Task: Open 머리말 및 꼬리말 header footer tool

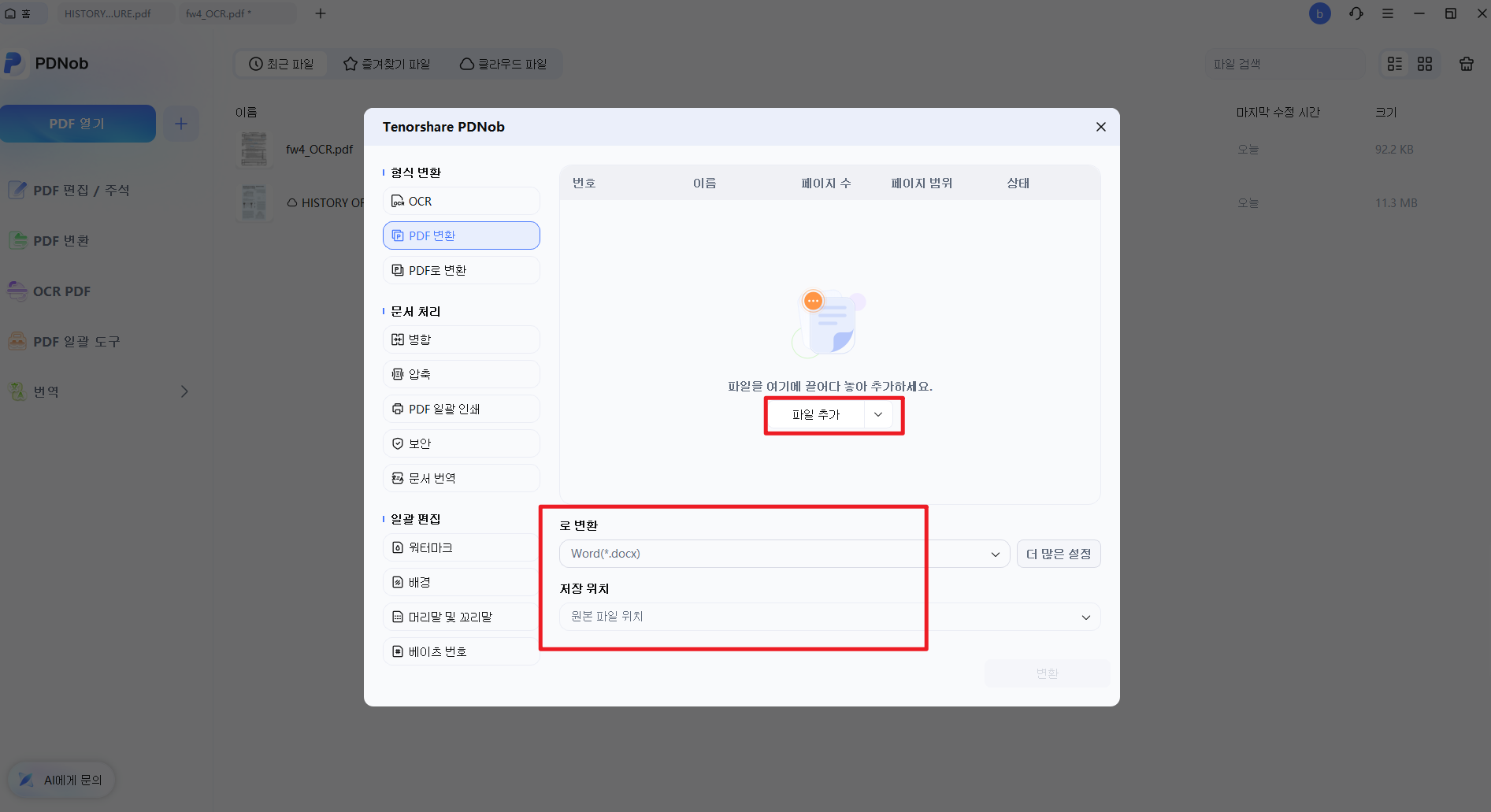Action: (x=461, y=617)
